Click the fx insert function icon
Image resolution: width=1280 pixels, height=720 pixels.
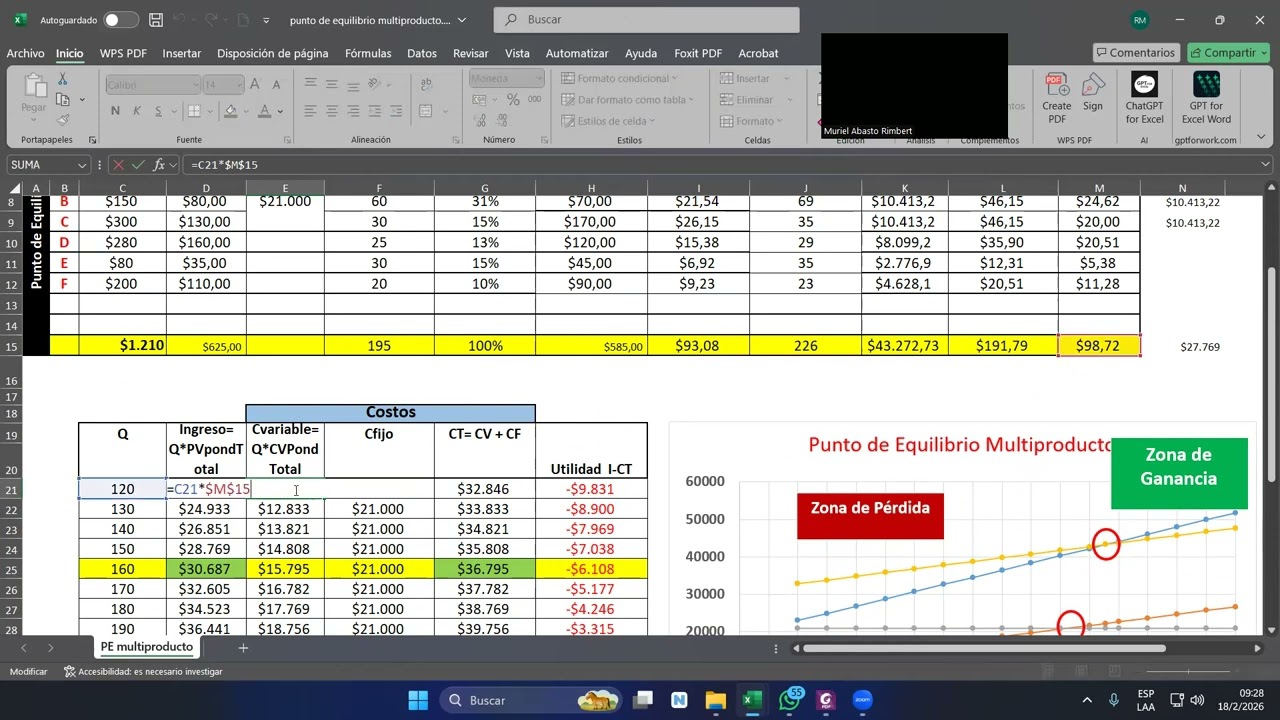[x=159, y=165]
